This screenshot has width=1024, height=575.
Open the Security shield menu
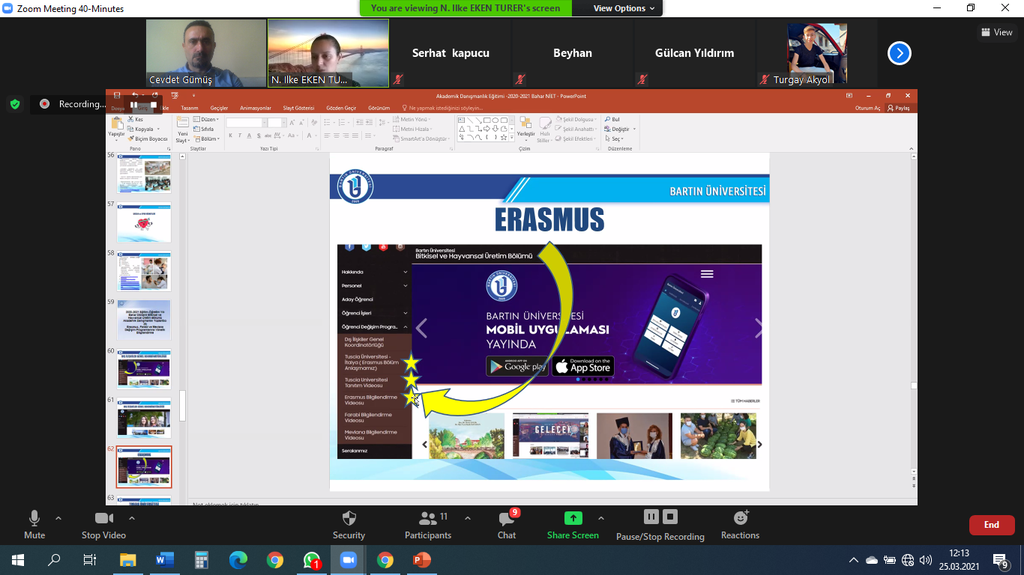pos(349,525)
